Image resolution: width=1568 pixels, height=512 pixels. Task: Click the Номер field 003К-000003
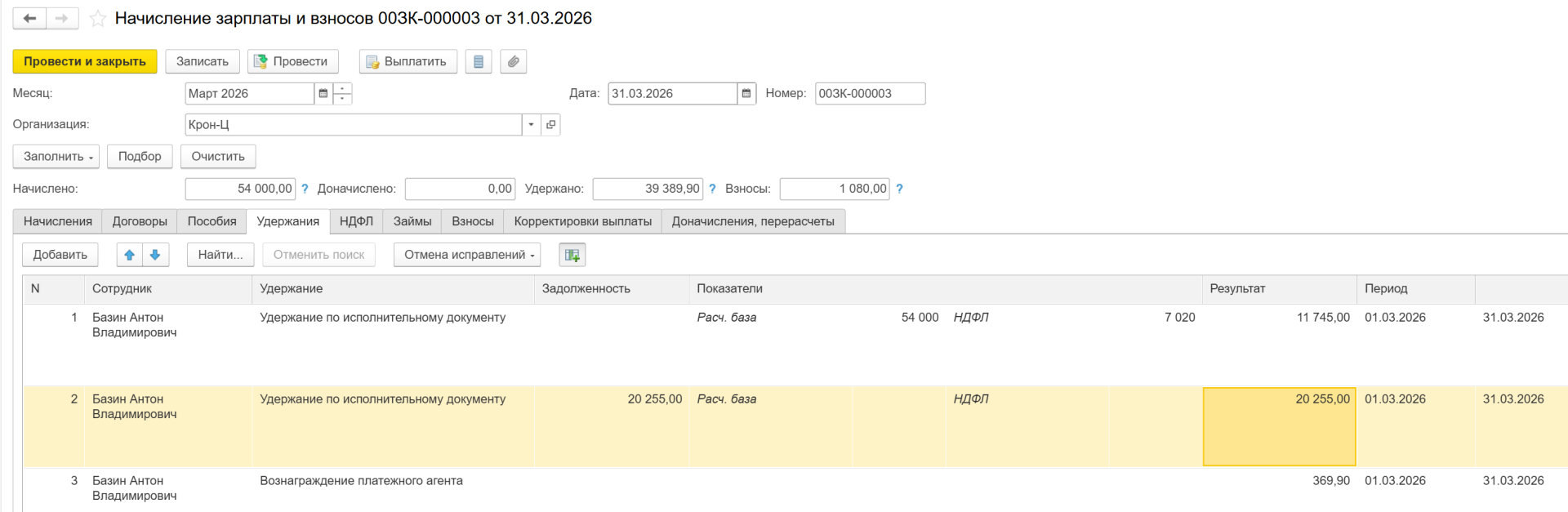(870, 93)
